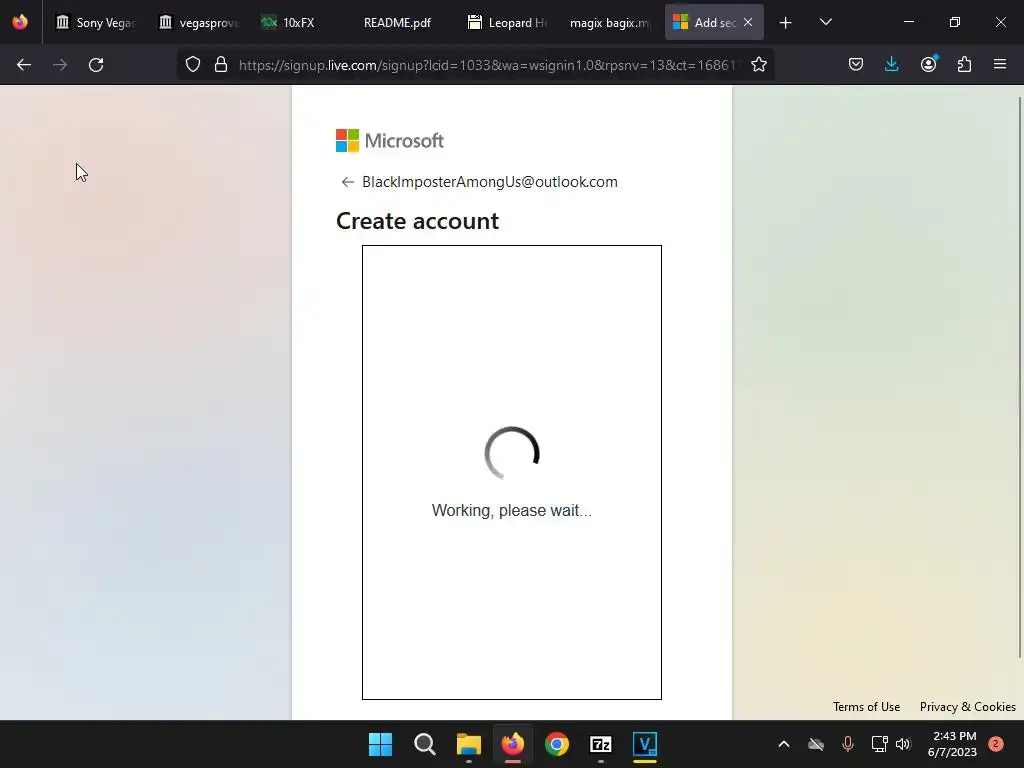
Task: Open the network display tray icon
Action: (879, 744)
